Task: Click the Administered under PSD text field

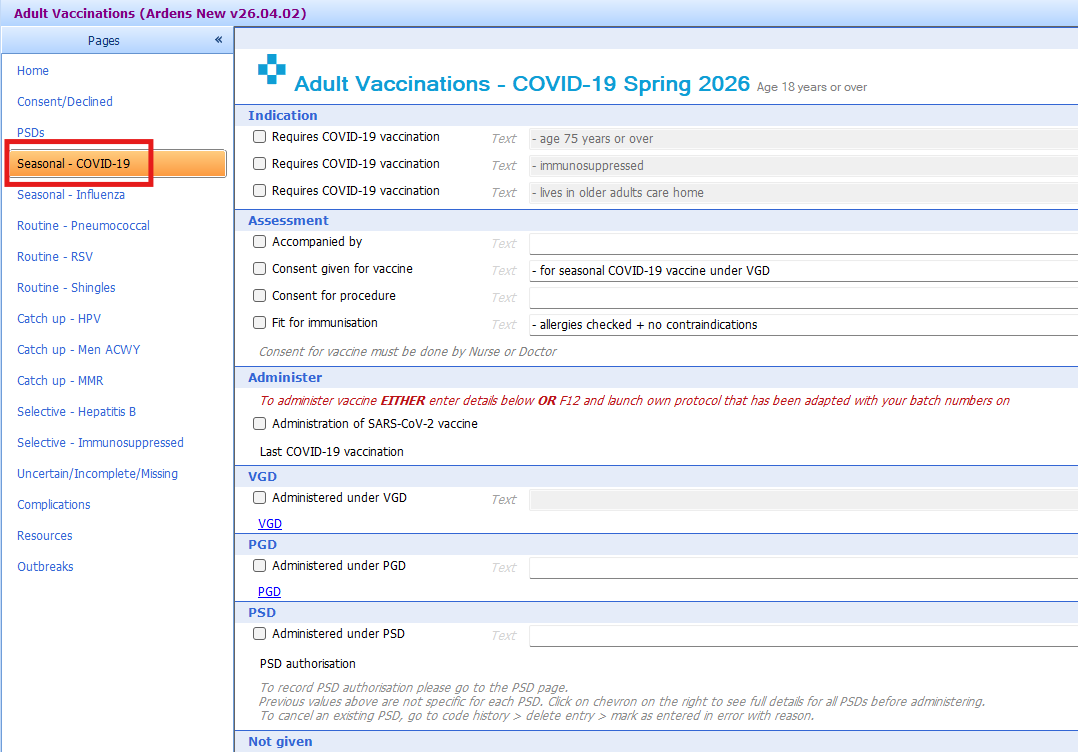Action: 803,635
